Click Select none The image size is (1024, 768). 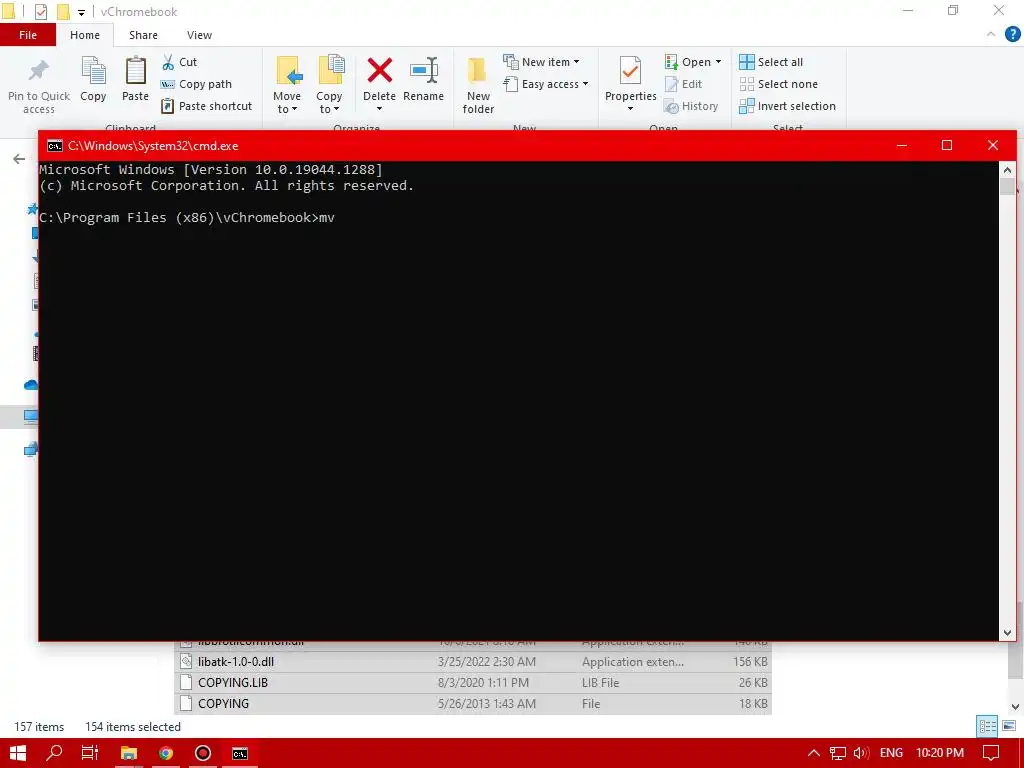tap(778, 84)
